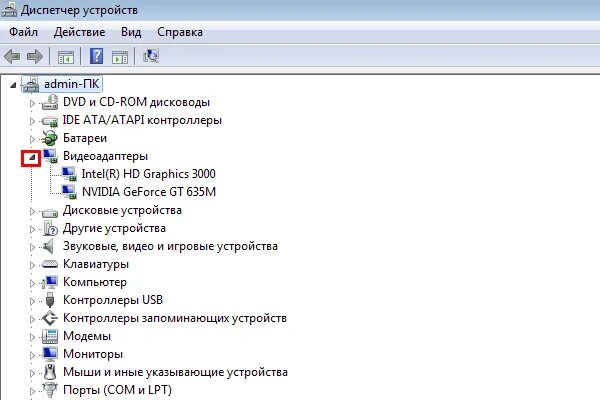Select the Компьютер label
This screenshot has width=600, height=400.
point(95,282)
